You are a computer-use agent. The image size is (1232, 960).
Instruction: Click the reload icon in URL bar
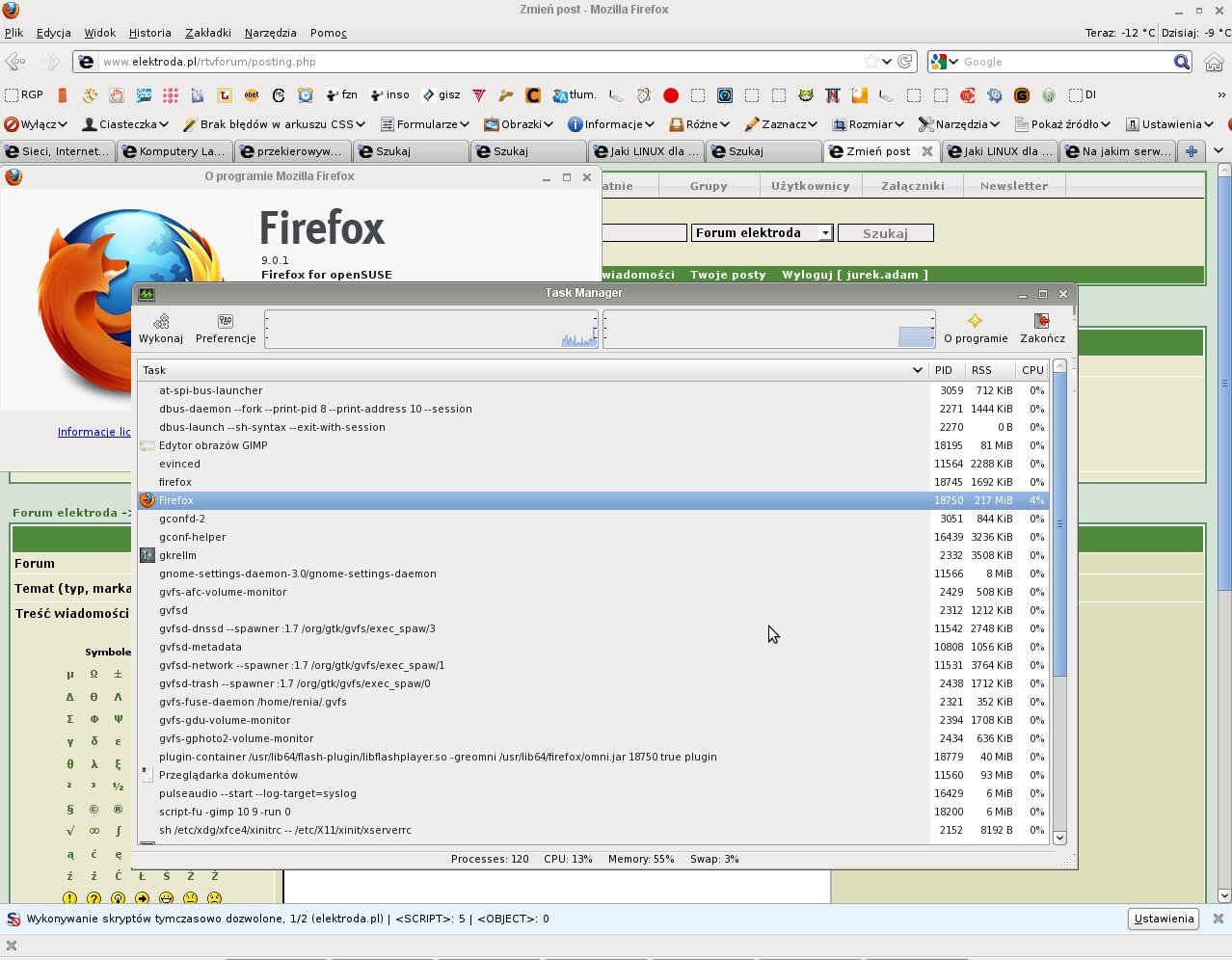(x=904, y=62)
